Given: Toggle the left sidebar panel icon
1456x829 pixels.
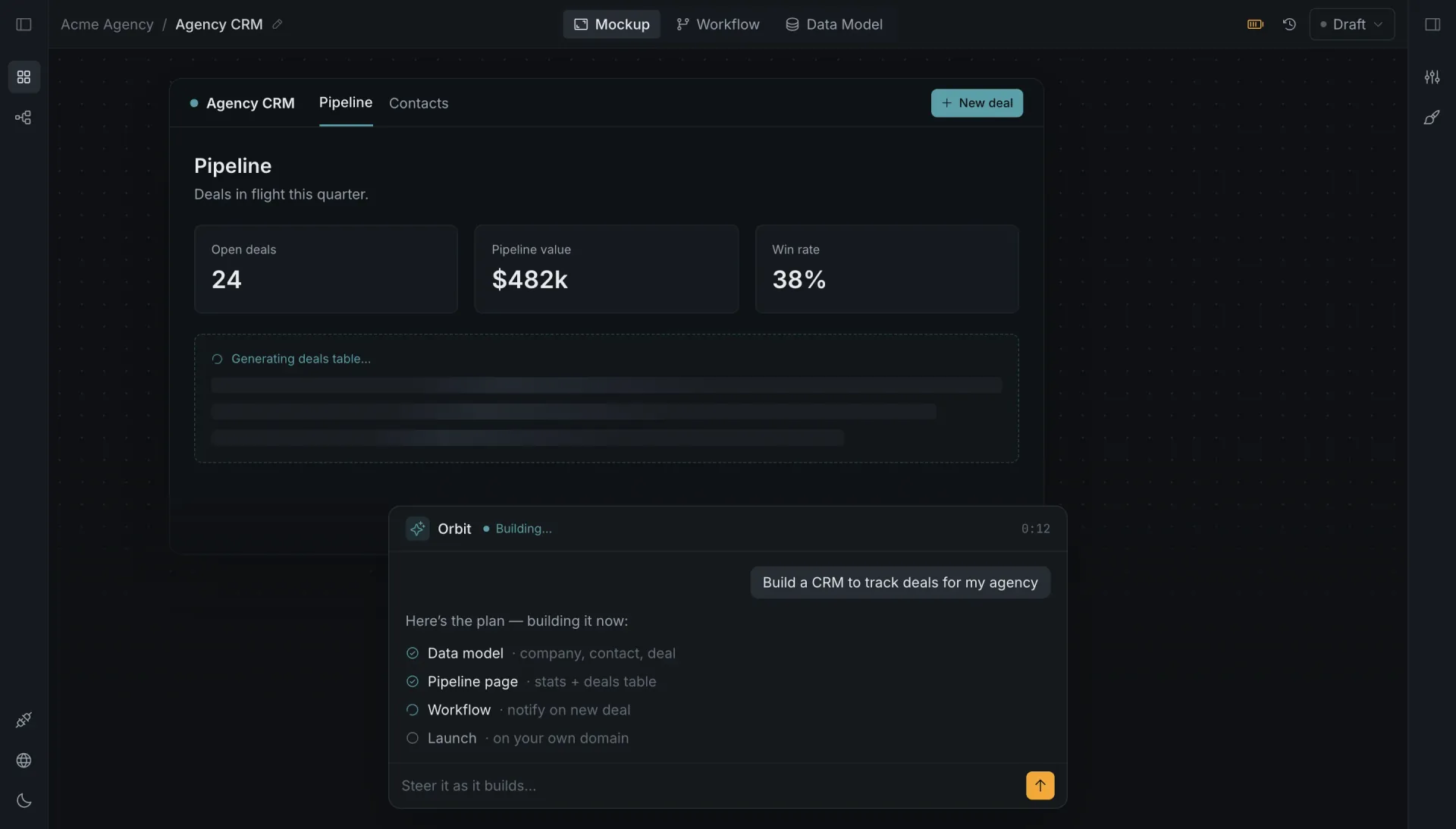Looking at the screenshot, I should 24,24.
